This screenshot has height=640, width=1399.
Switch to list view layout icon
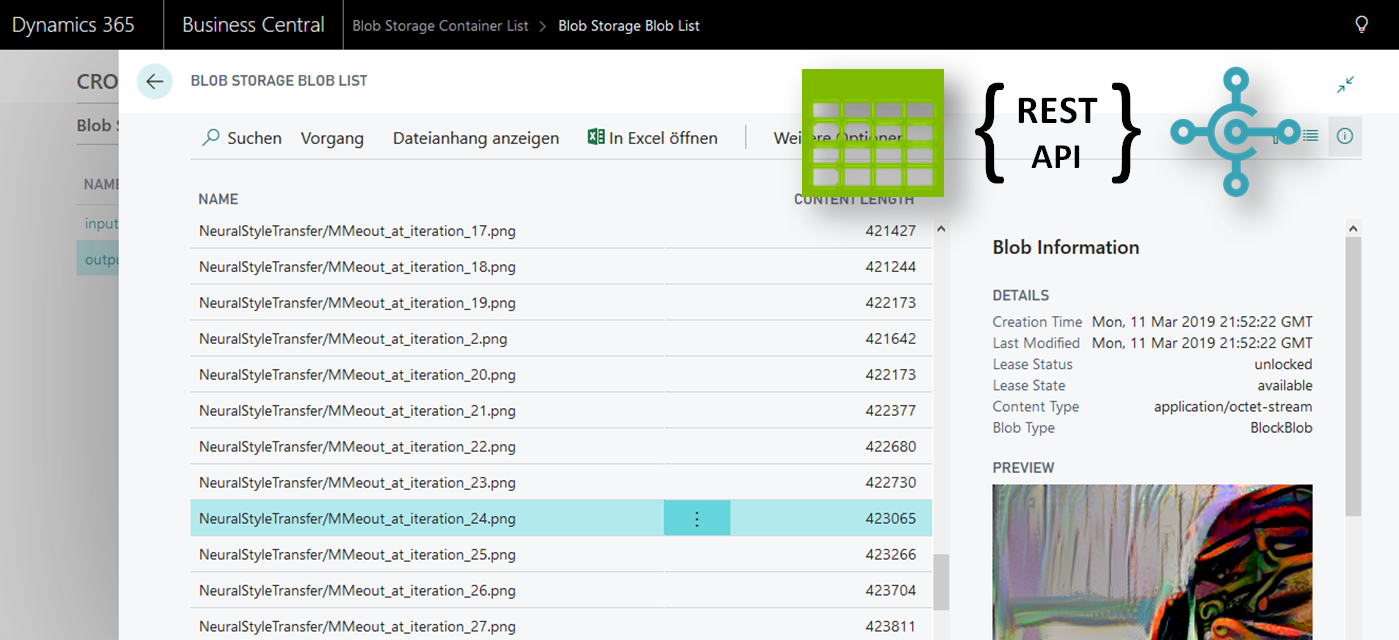tap(1310, 136)
